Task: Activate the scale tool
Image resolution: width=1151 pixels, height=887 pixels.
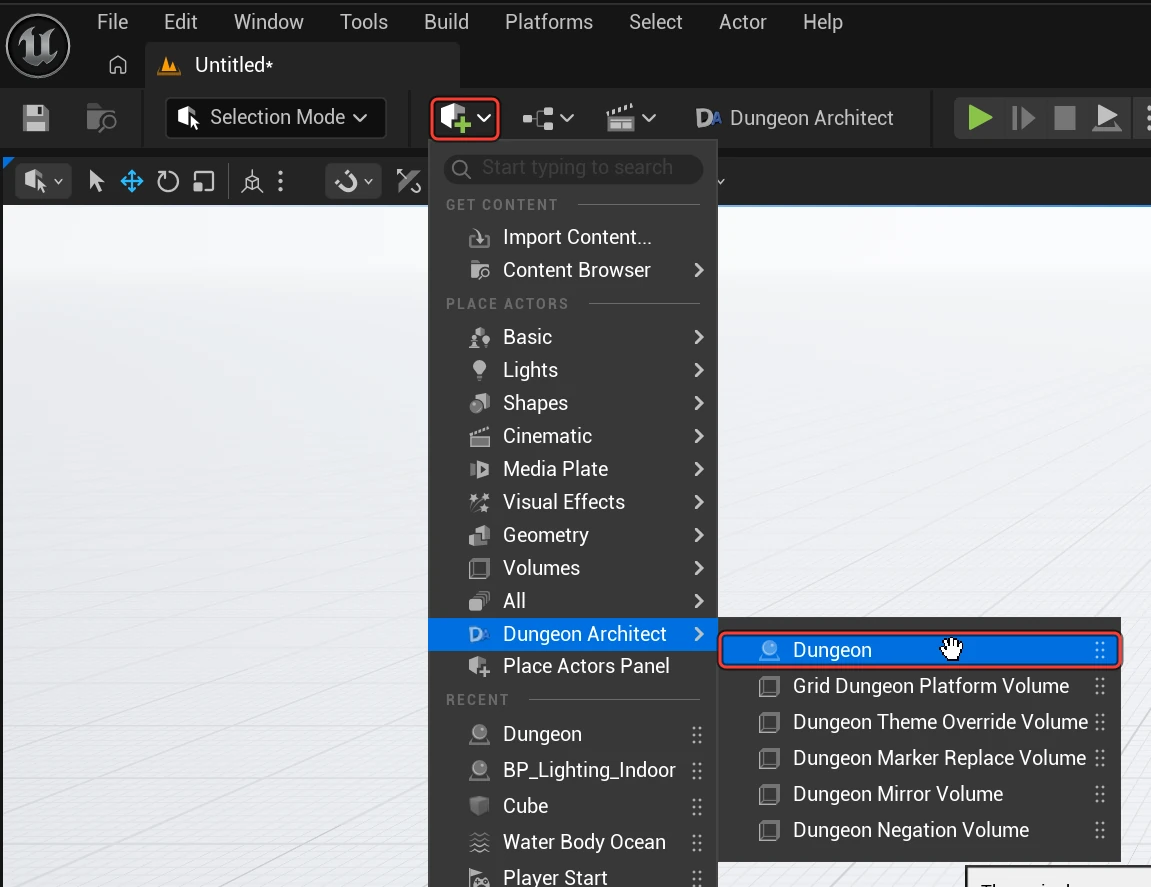Action: (x=203, y=181)
